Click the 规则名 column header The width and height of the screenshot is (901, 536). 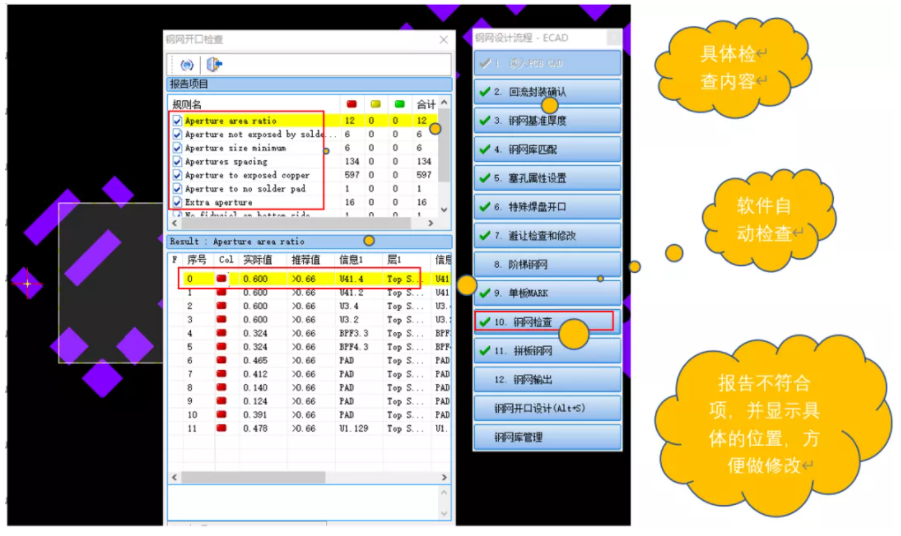[x=187, y=105]
